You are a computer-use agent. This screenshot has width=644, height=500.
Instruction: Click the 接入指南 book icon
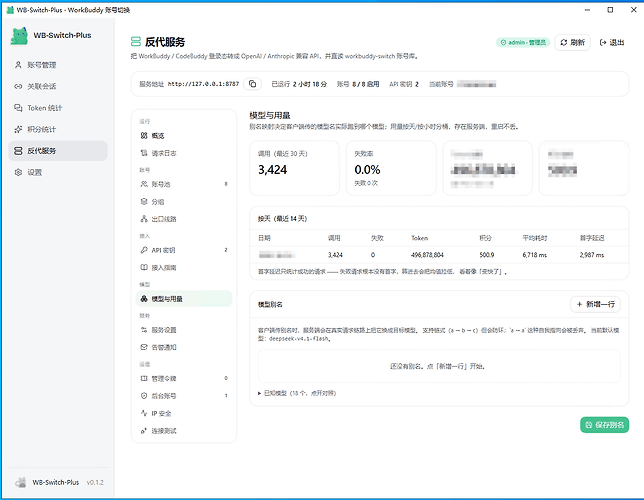(x=144, y=267)
